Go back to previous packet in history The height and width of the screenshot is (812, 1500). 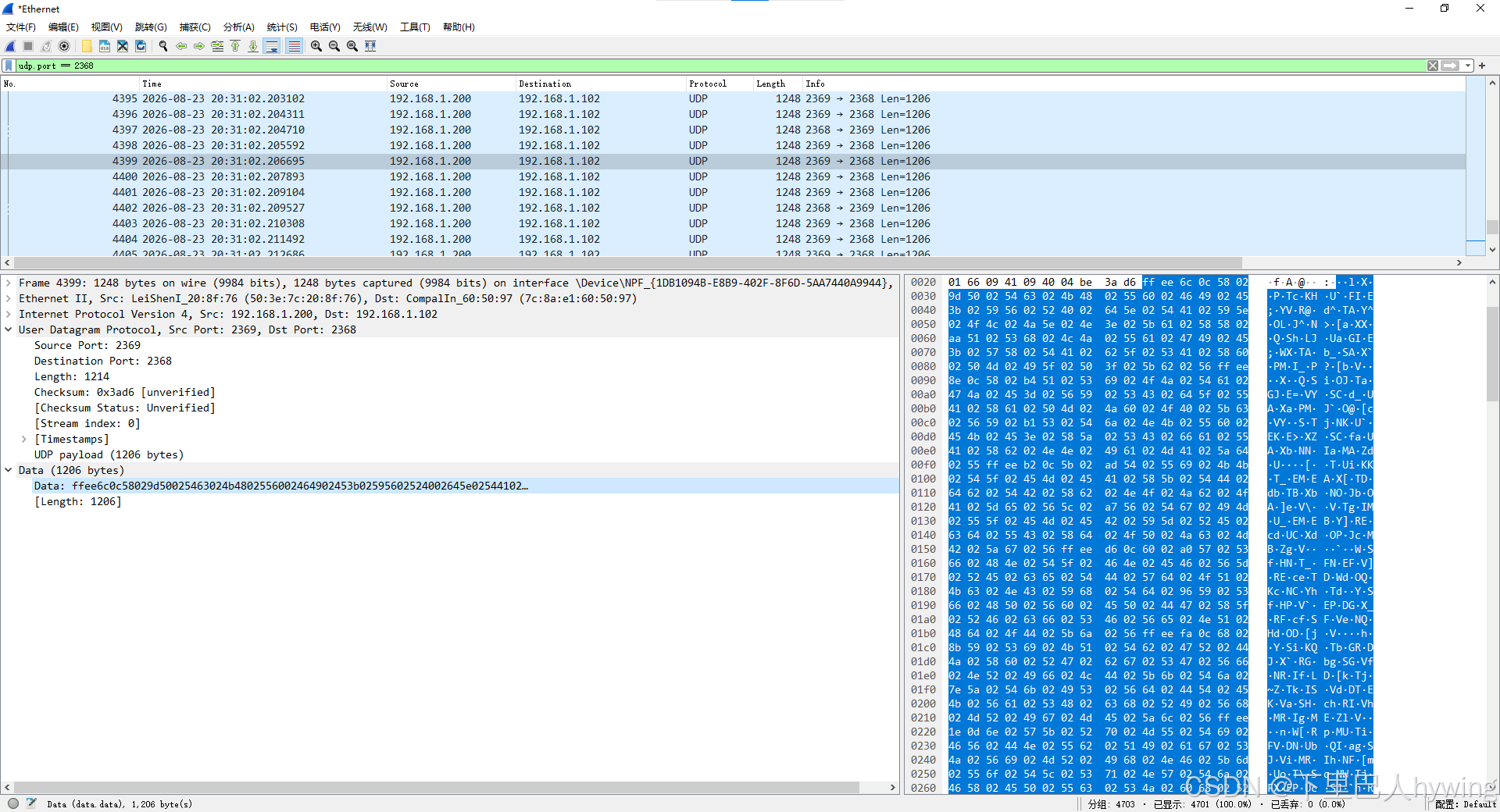(181, 46)
